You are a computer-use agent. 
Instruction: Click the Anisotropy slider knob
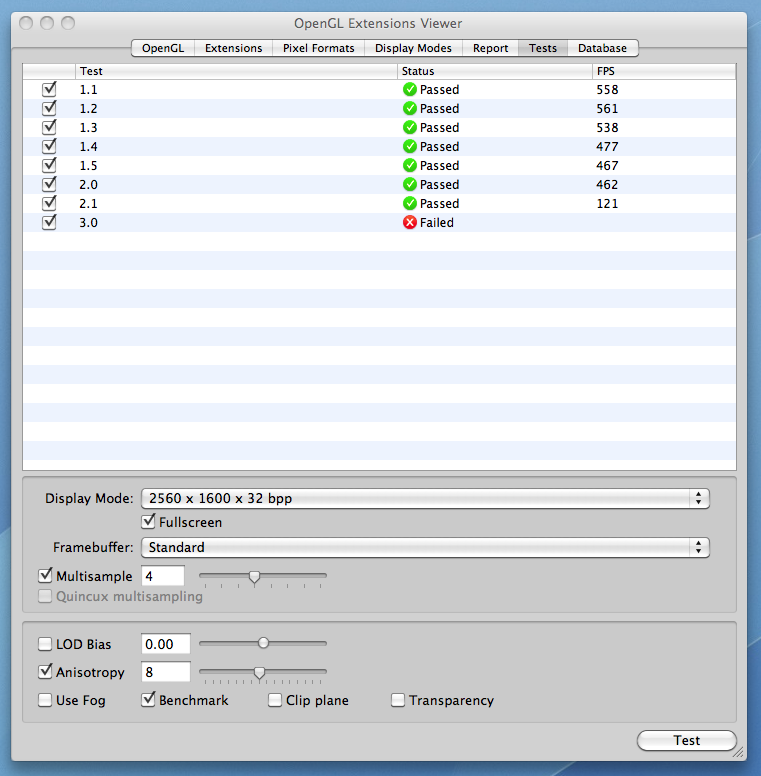point(259,673)
